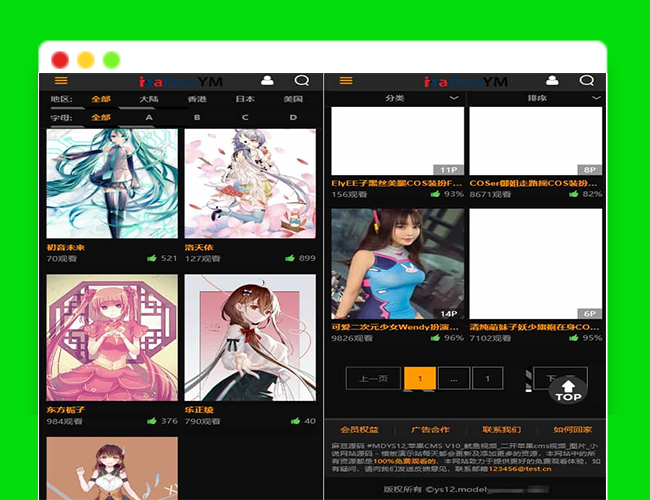Open the COSer御姐 gallery title
Viewport: 650px width, 500px height.
[534, 183]
